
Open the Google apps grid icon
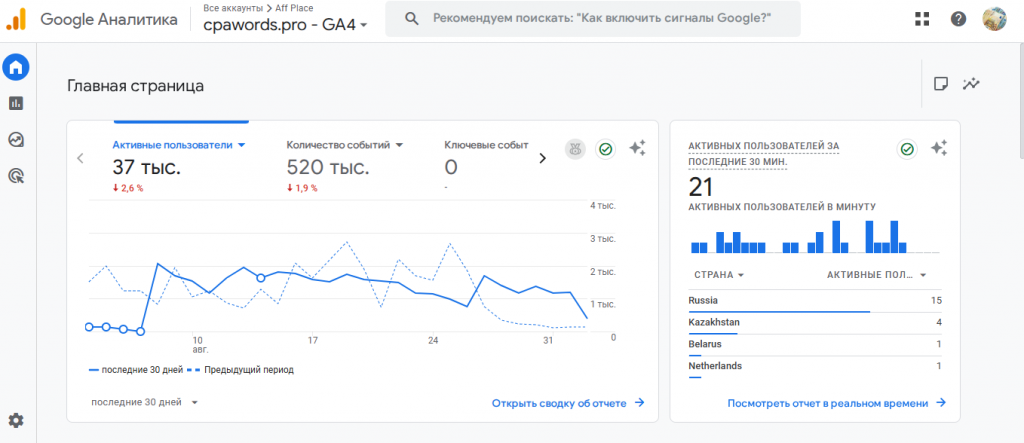click(922, 19)
